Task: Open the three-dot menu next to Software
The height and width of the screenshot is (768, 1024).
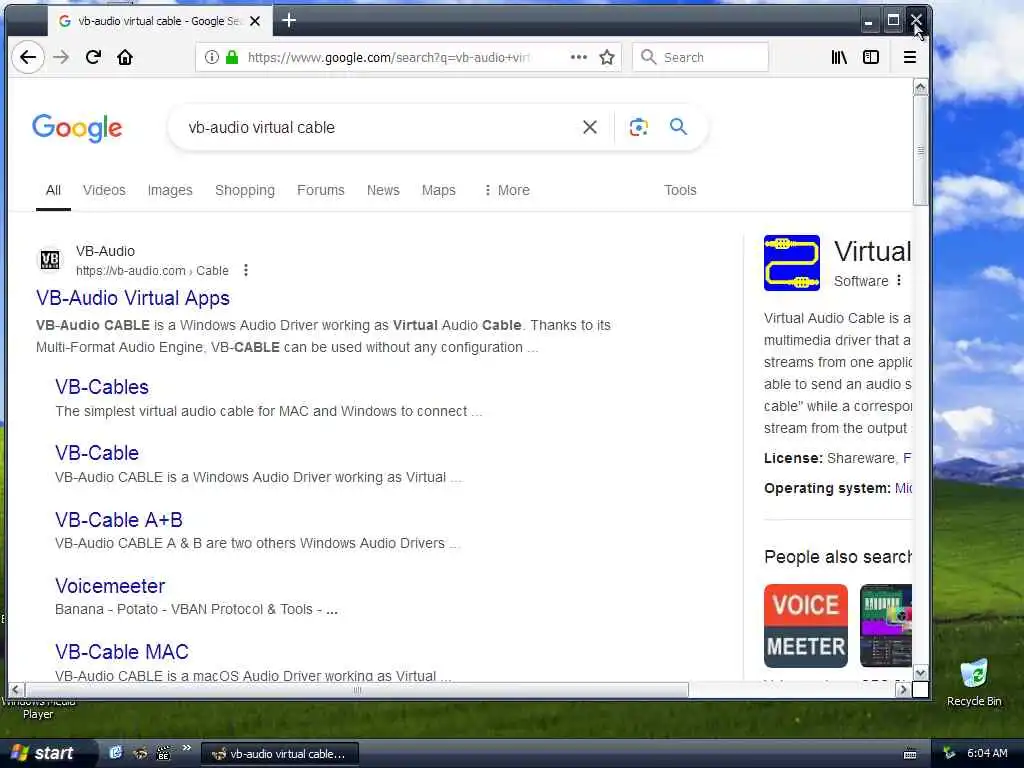Action: pos(899,280)
